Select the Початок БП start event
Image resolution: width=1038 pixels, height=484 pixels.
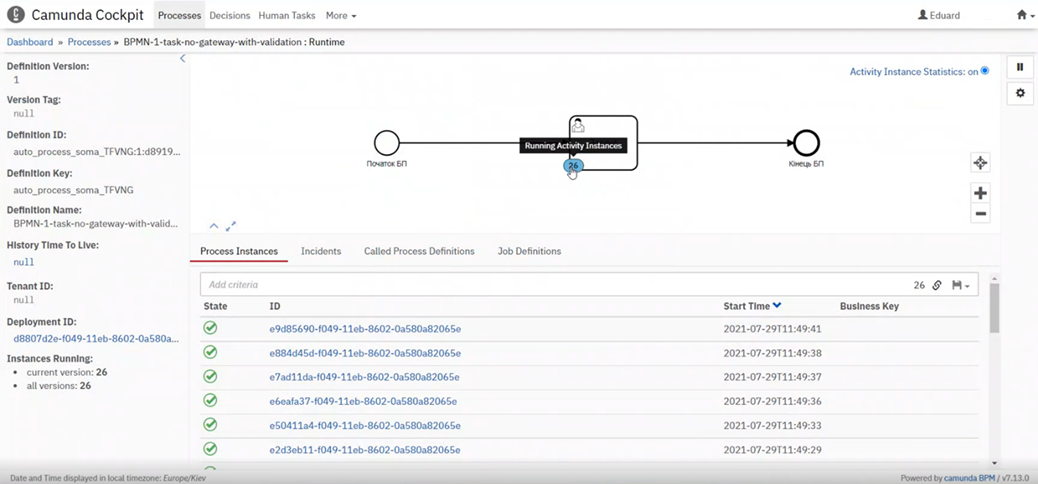coord(387,142)
